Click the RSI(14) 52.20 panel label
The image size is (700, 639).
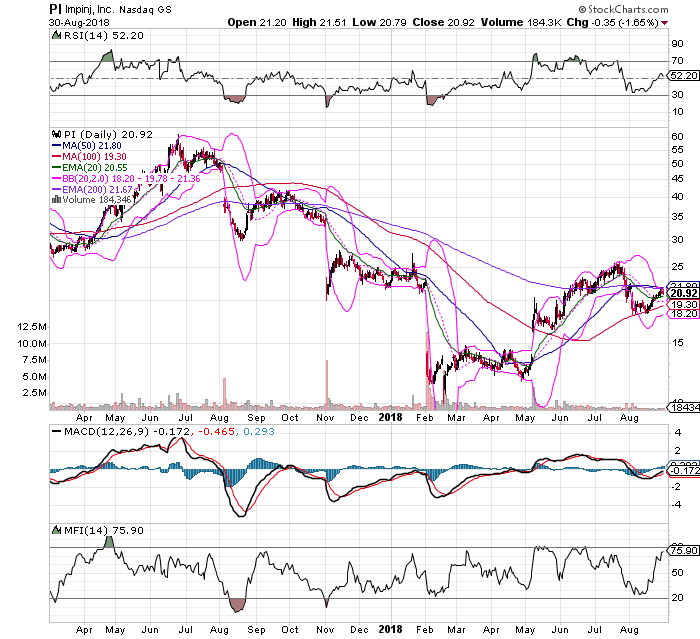(104, 36)
